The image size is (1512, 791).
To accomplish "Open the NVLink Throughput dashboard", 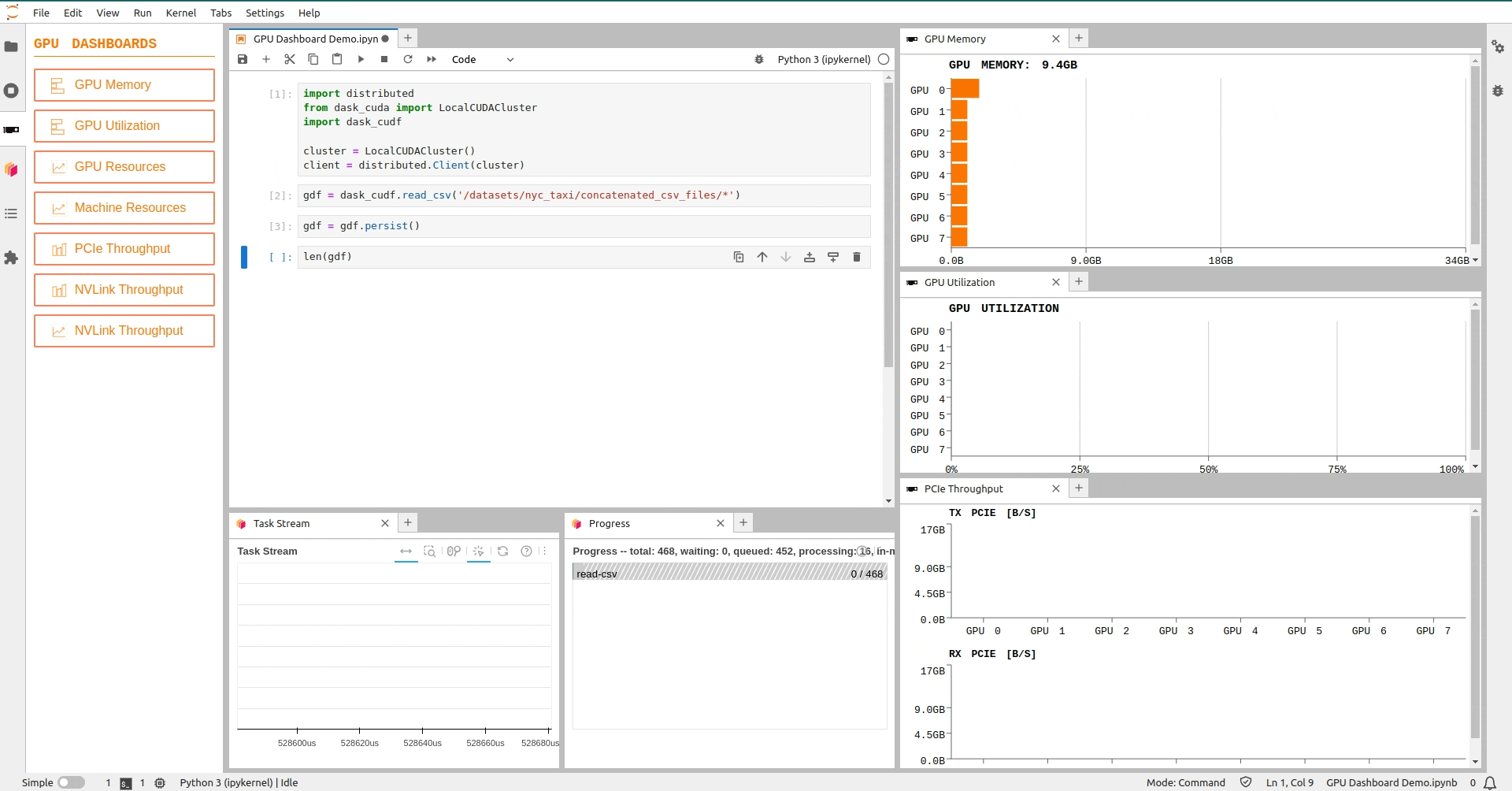I will point(124,290).
